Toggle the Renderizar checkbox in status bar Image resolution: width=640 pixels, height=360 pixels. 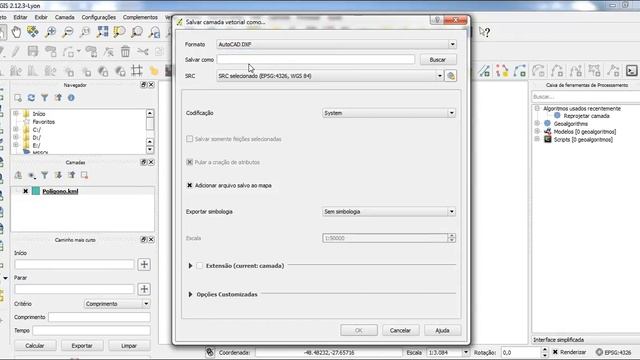click(555, 352)
